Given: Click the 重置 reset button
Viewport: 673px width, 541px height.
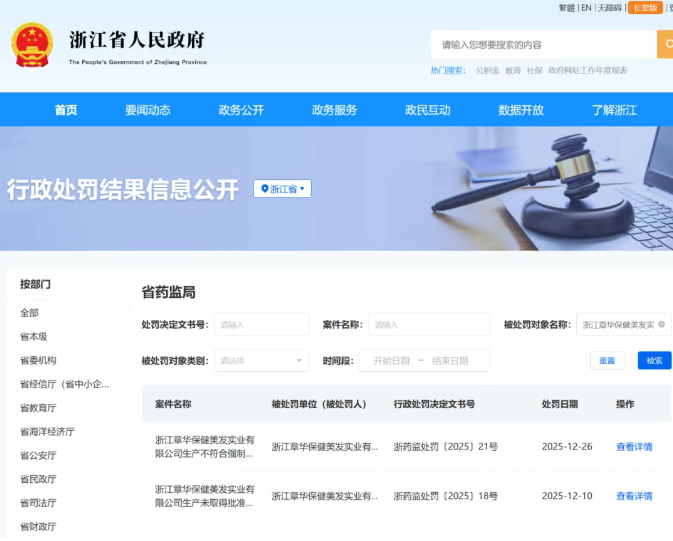Looking at the screenshot, I should (x=607, y=361).
